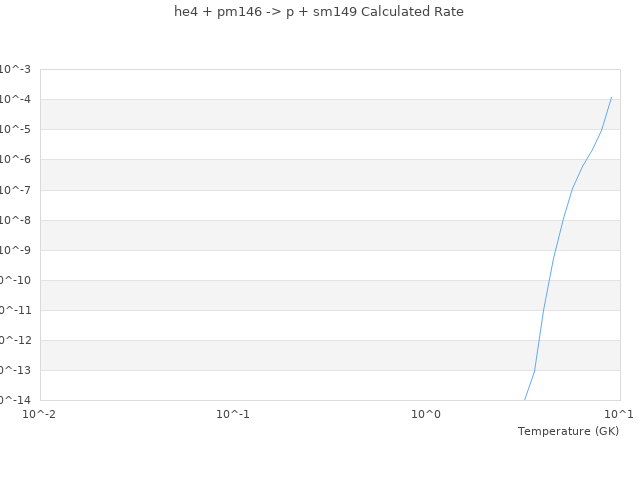Click the 10^-2 x-axis tick label

[40, 414]
